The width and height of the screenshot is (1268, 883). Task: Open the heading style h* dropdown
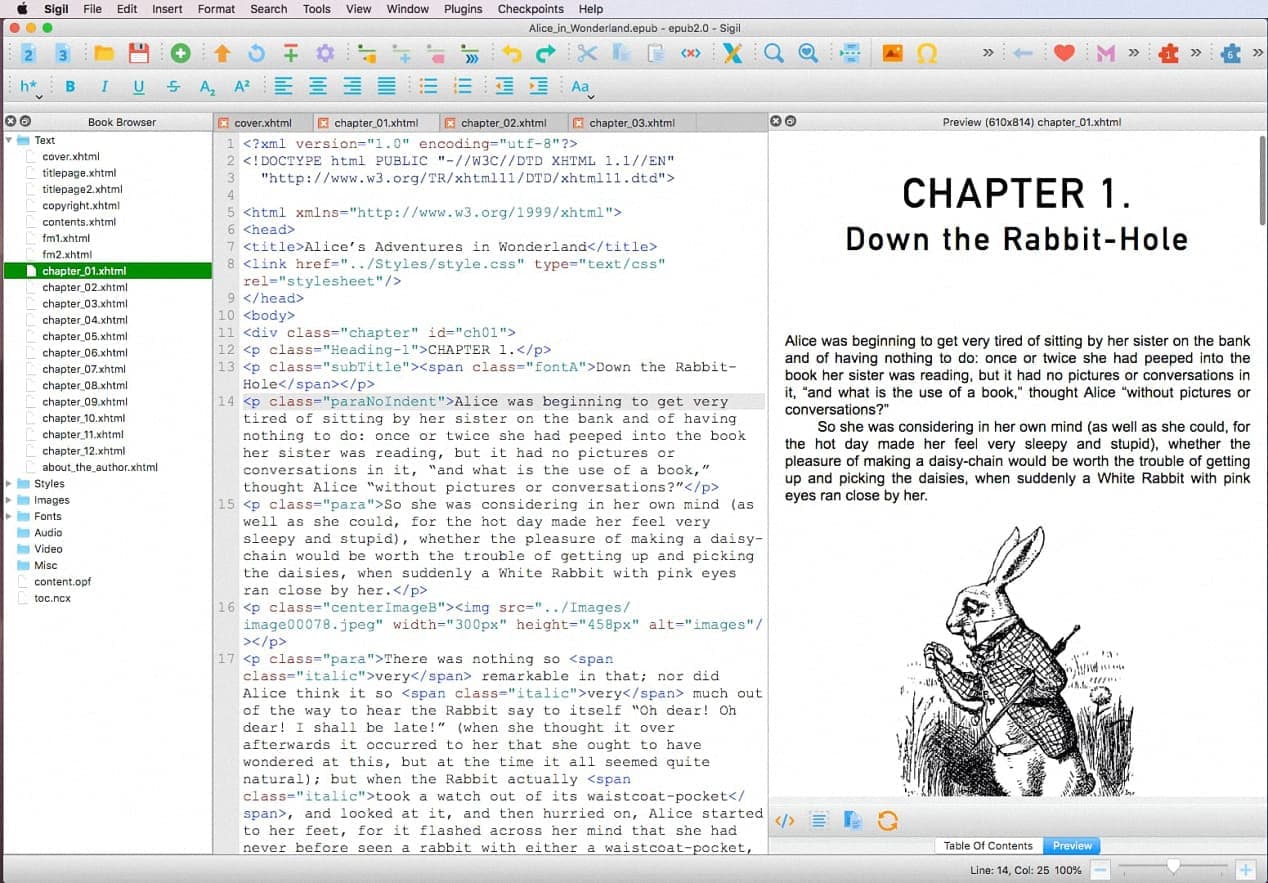29,88
